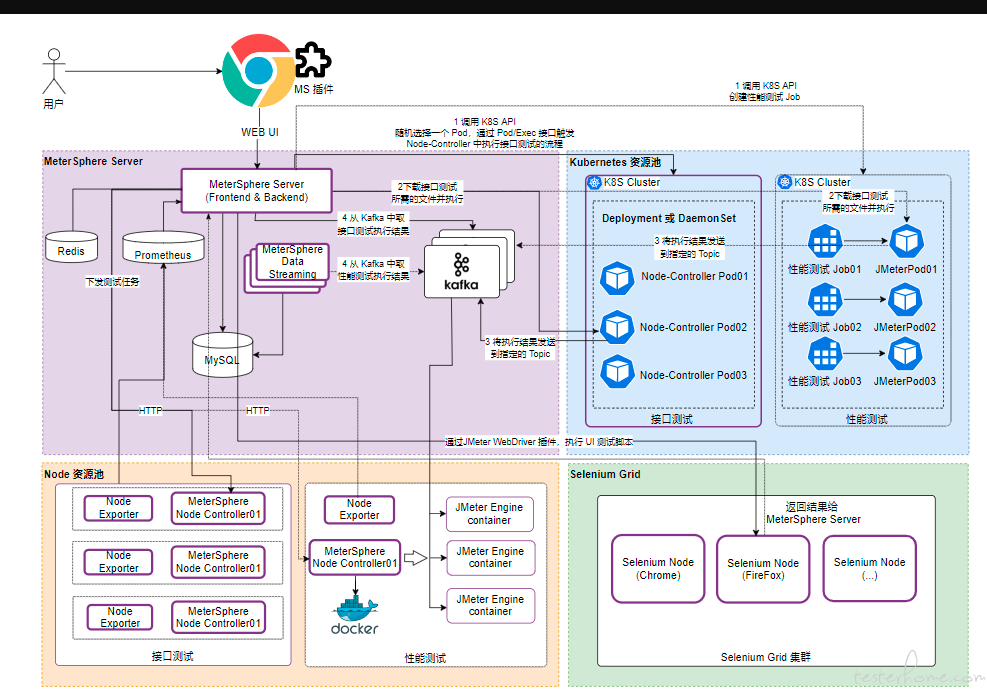Click the 'Kubernetes 资源池' group title

click(615, 162)
